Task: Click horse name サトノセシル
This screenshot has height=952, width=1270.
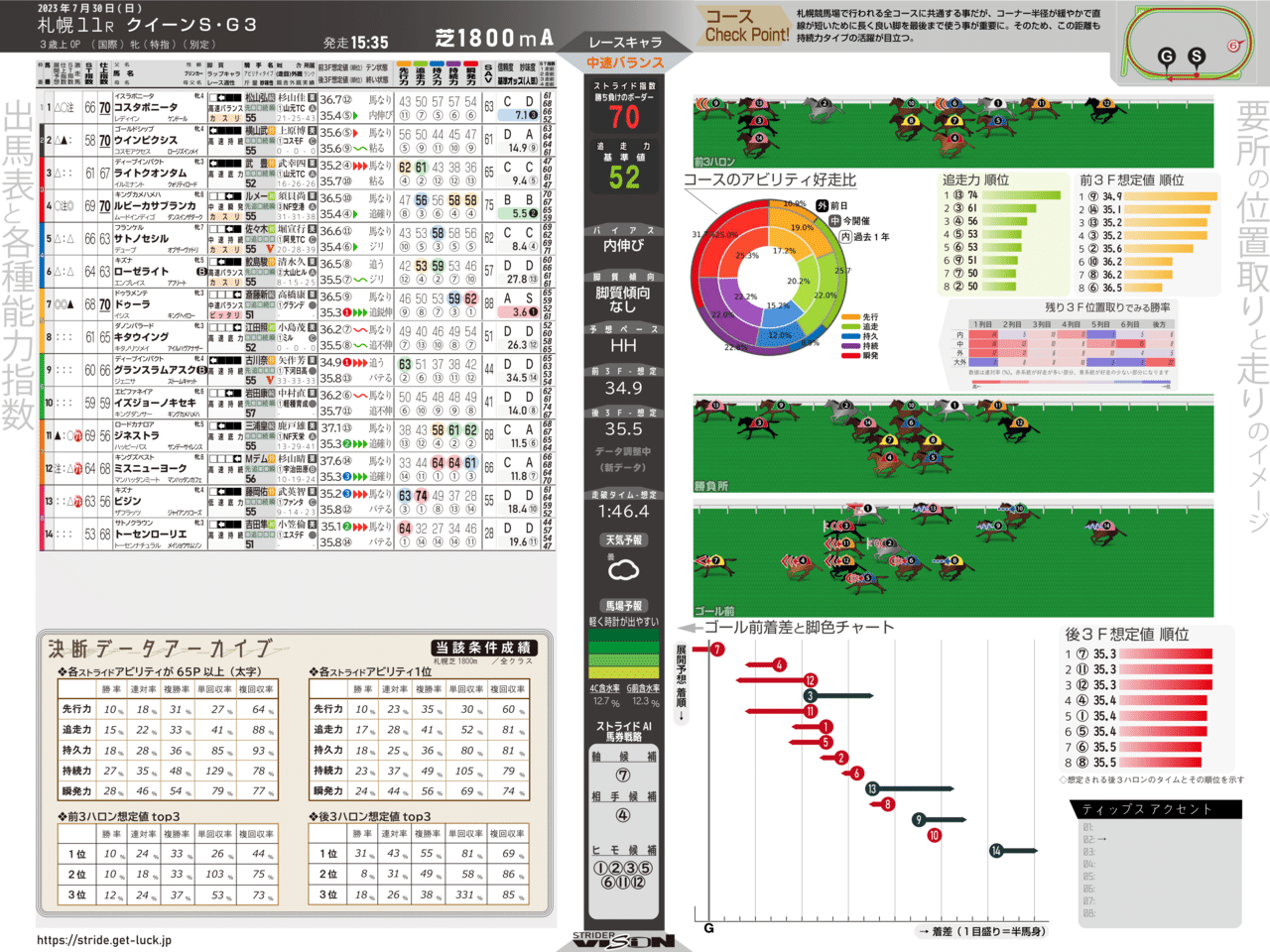Action: point(141,238)
